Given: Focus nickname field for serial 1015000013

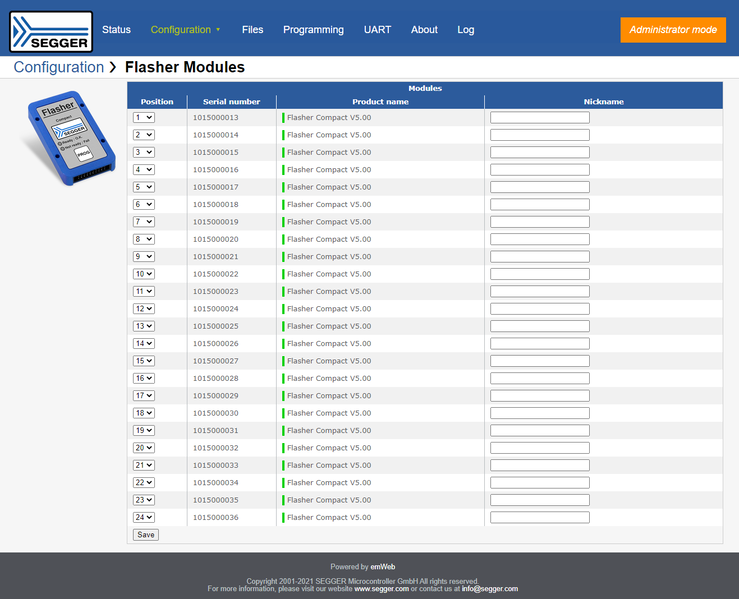Looking at the screenshot, I should tap(540, 117).
